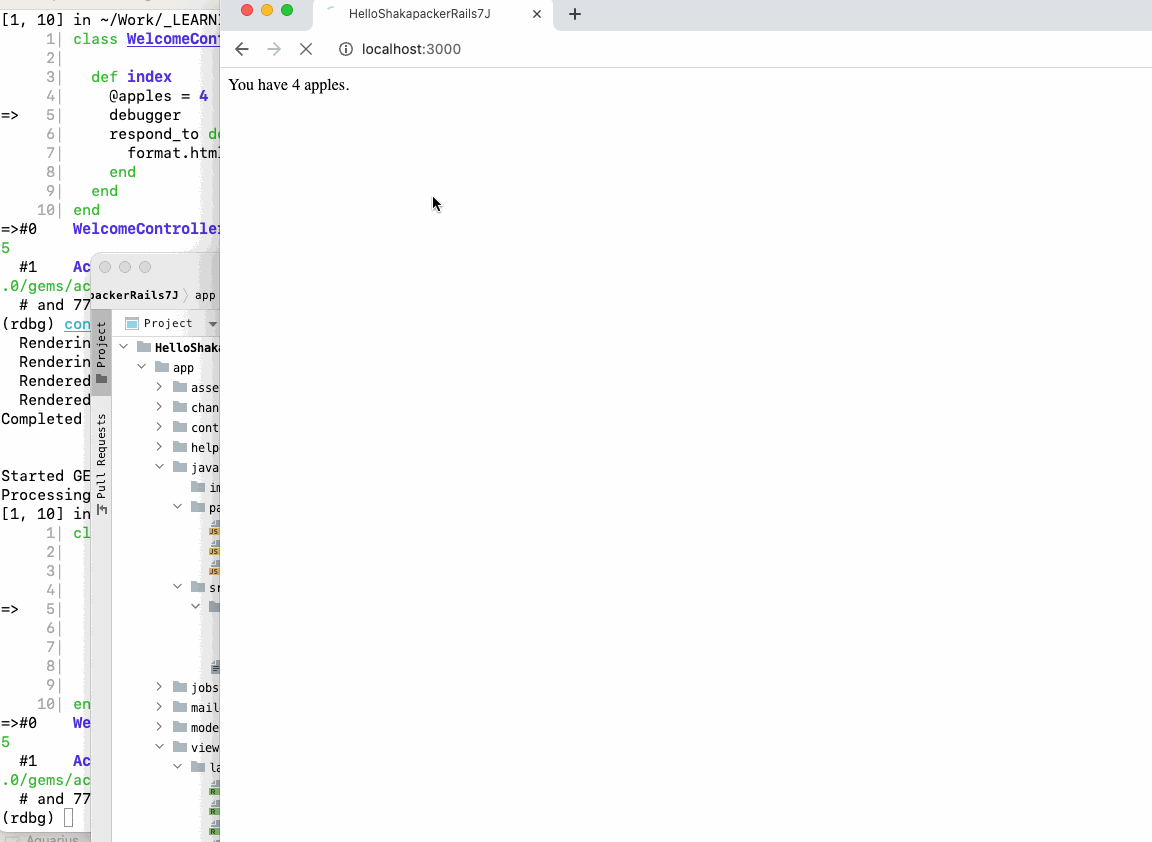This screenshot has width=1152, height=842.
Task: Switch to the HelloShakapackerRails7J browser tab
Action: [x=420, y=14]
